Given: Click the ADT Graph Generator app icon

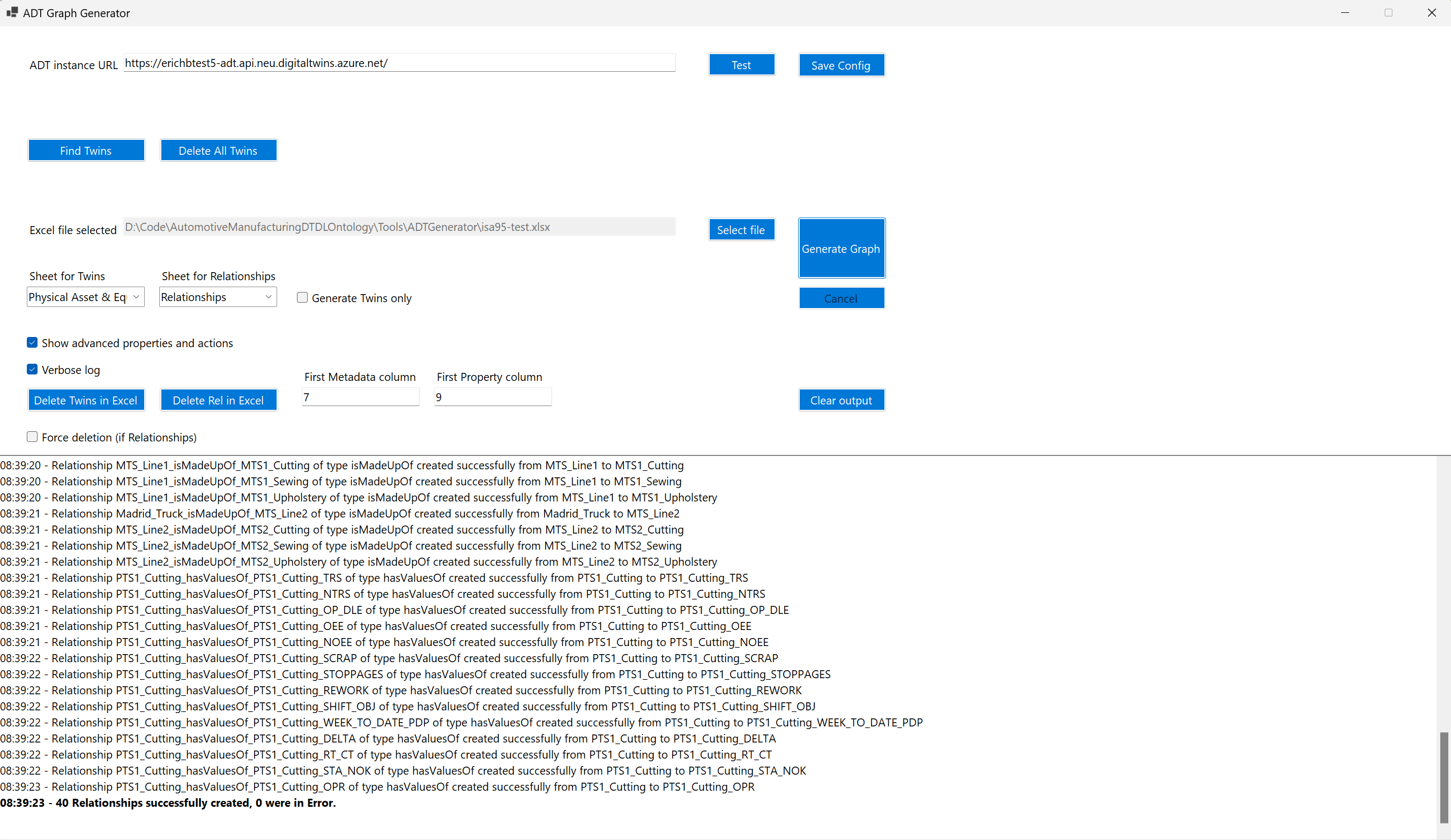Looking at the screenshot, I should pyautogui.click(x=11, y=12).
